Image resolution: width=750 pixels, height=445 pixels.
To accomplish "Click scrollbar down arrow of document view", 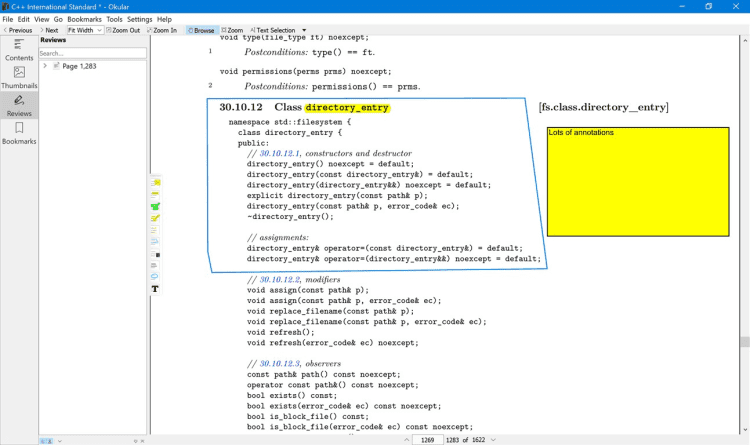I will coord(745,430).
